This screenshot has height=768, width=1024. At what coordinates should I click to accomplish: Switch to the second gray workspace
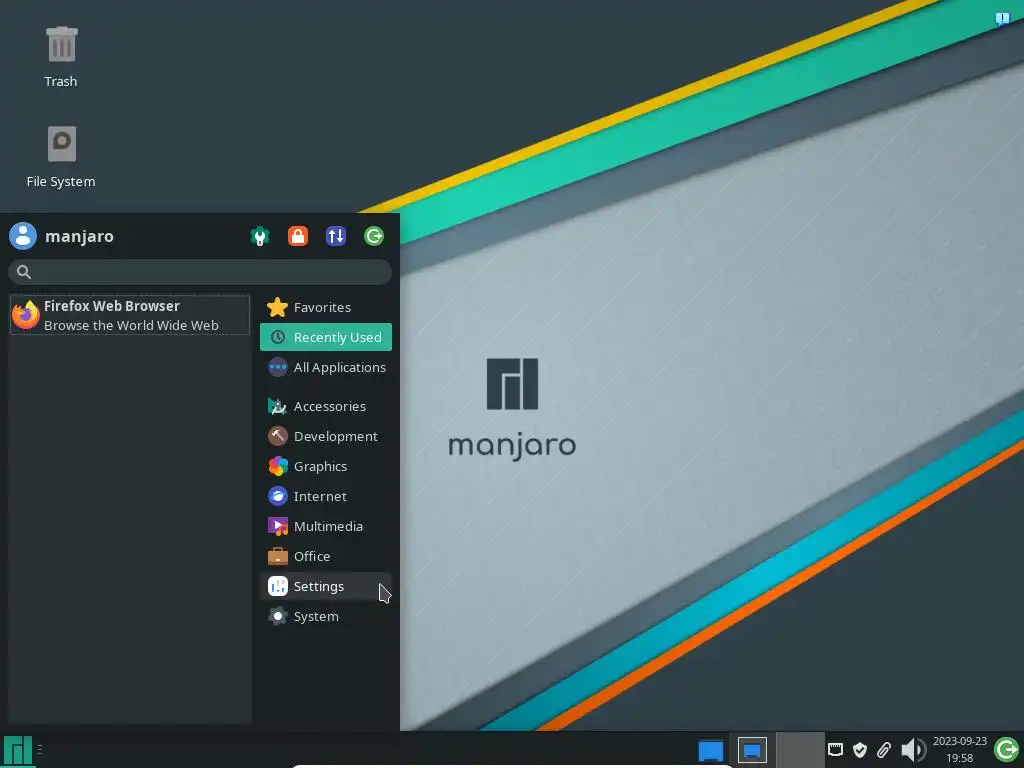pyautogui.click(x=800, y=750)
